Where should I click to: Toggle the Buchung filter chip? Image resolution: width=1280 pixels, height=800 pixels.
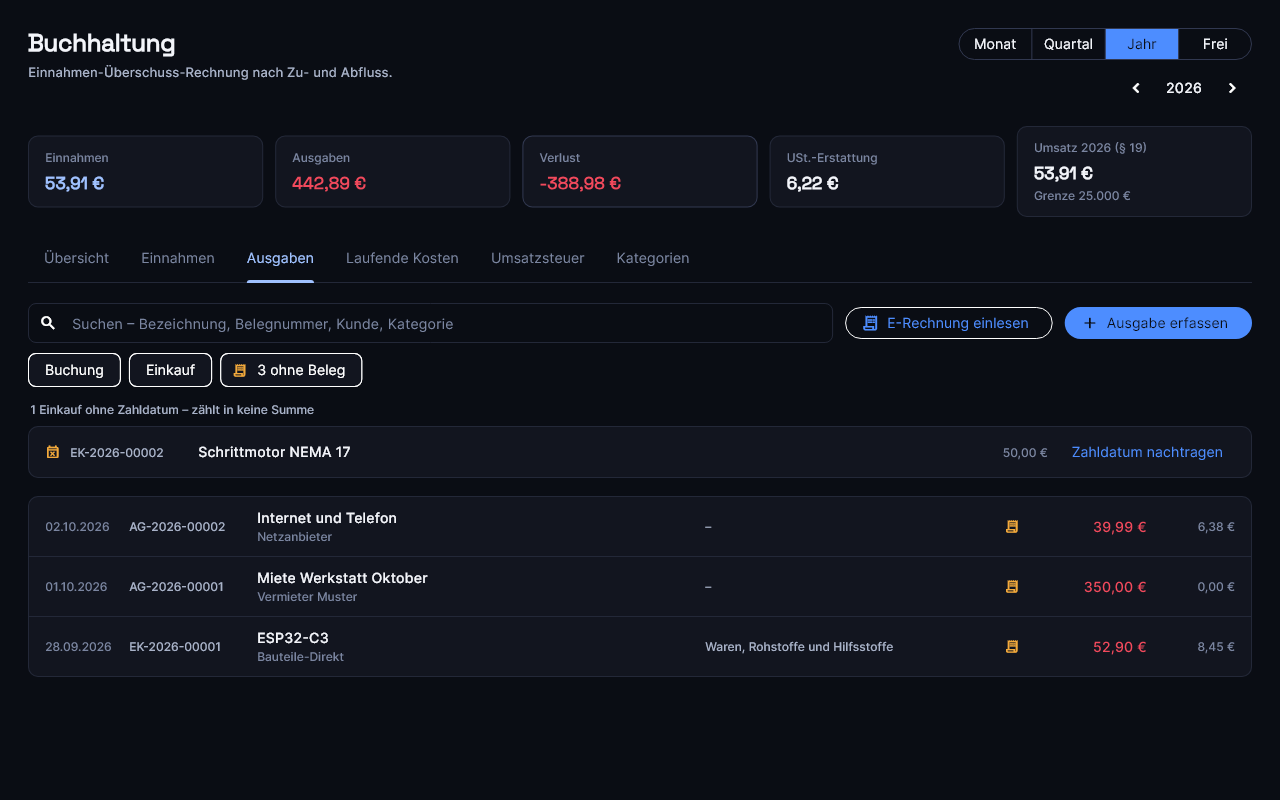click(x=74, y=370)
